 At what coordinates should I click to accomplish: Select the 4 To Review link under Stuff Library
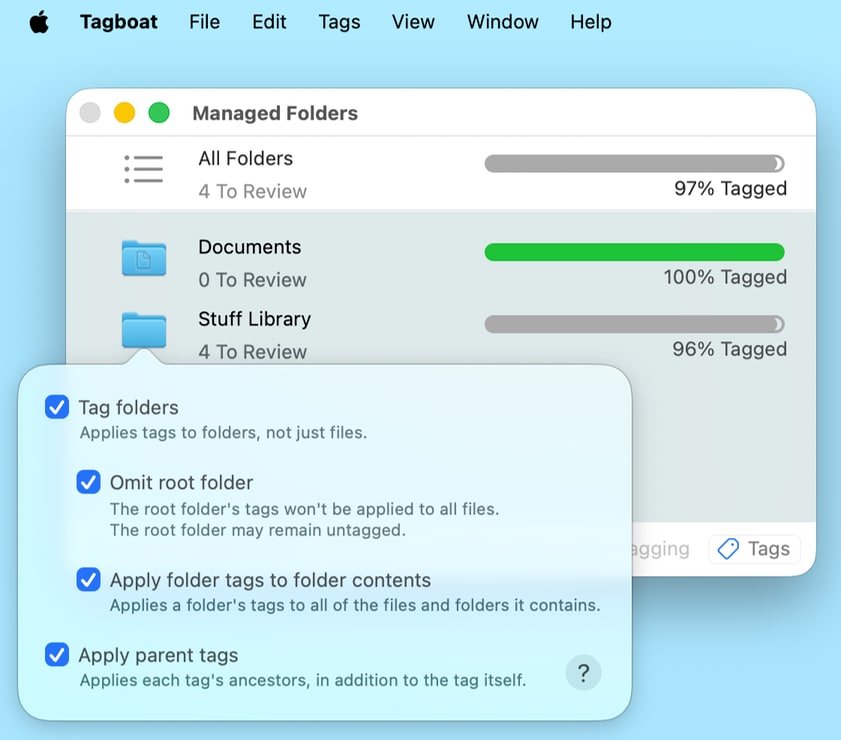pos(251,352)
